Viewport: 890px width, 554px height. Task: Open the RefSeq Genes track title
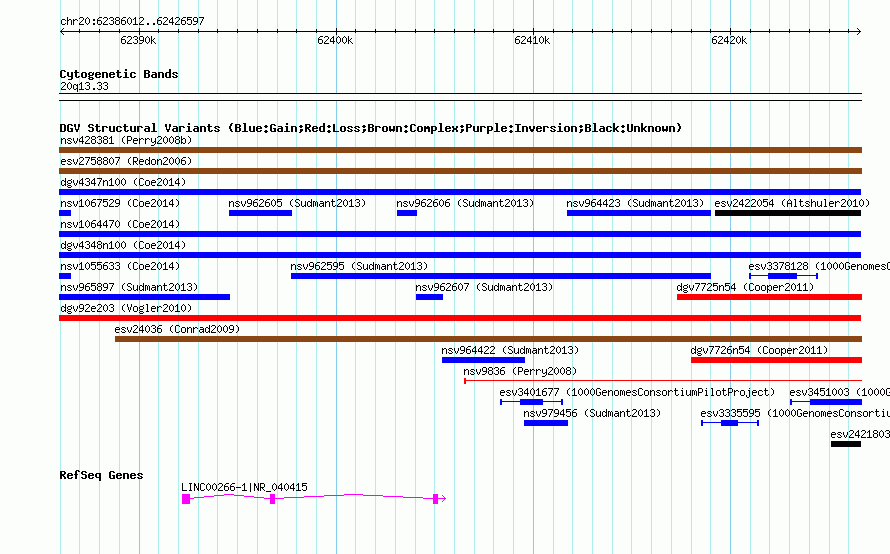(101, 475)
